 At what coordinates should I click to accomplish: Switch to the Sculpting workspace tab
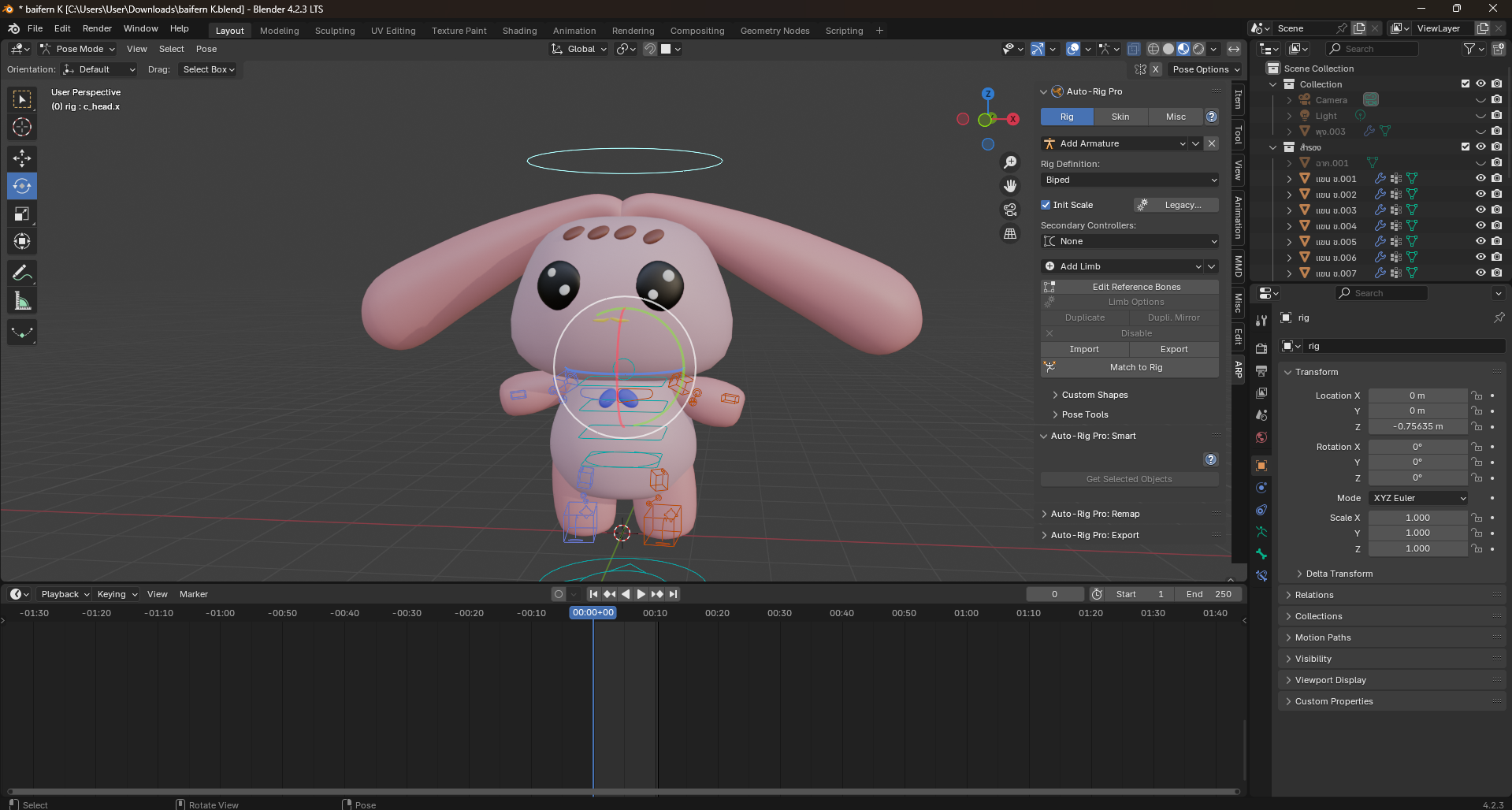coord(335,31)
